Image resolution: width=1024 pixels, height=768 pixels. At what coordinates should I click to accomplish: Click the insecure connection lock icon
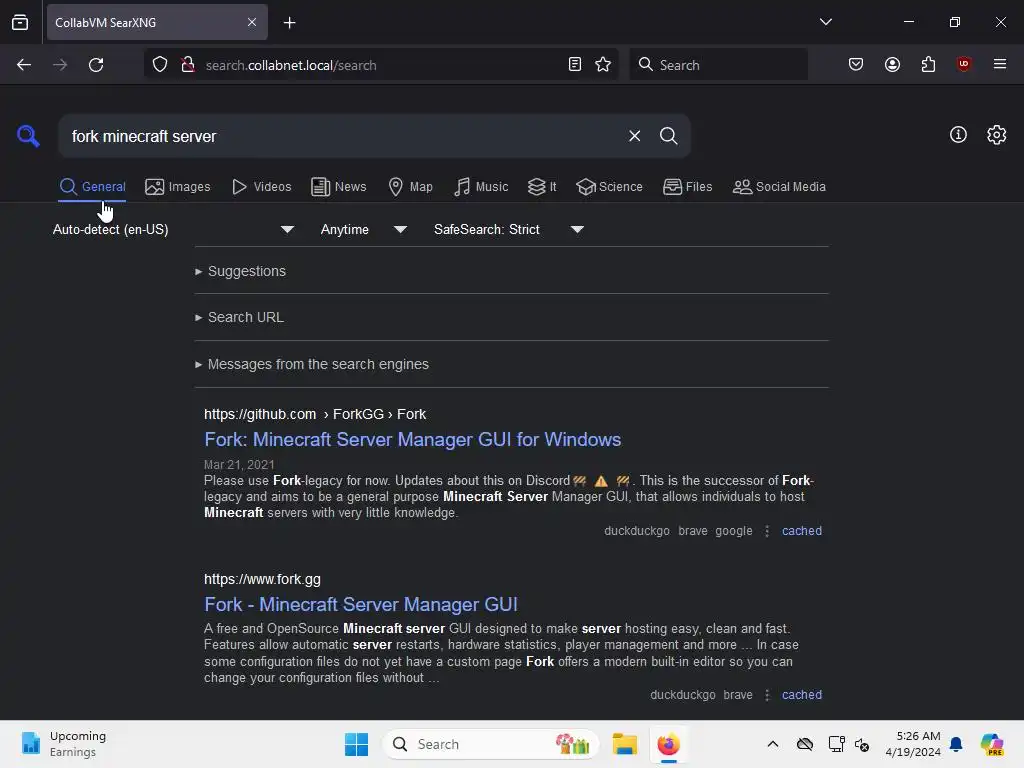(188, 65)
